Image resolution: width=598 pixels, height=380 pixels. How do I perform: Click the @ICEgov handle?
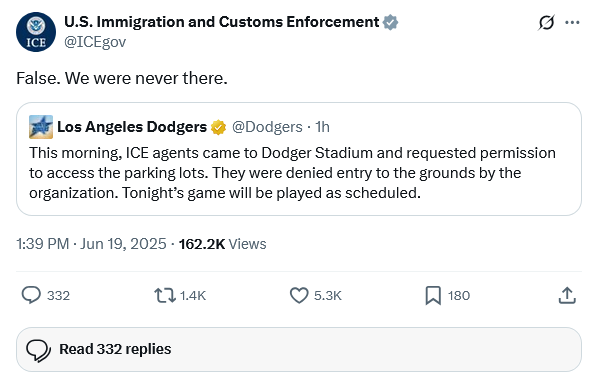[x=95, y=42]
